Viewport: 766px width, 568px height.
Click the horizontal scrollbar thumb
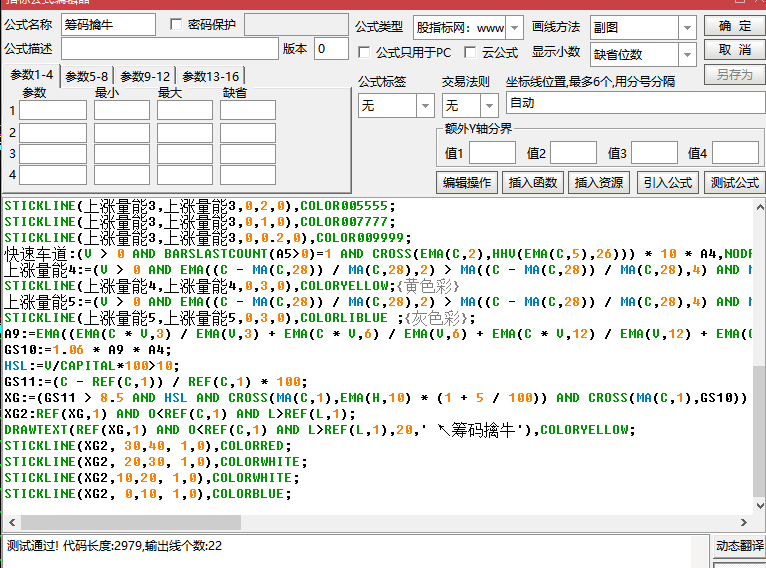pos(131,523)
